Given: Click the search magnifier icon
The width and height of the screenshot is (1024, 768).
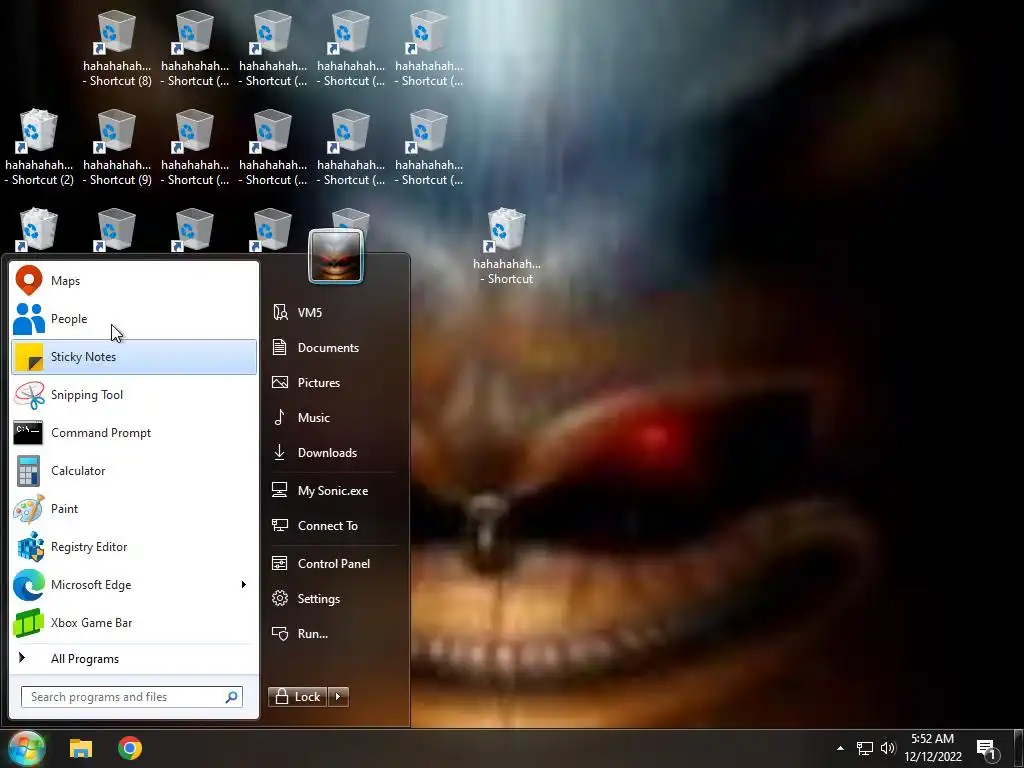Looking at the screenshot, I should [231, 697].
